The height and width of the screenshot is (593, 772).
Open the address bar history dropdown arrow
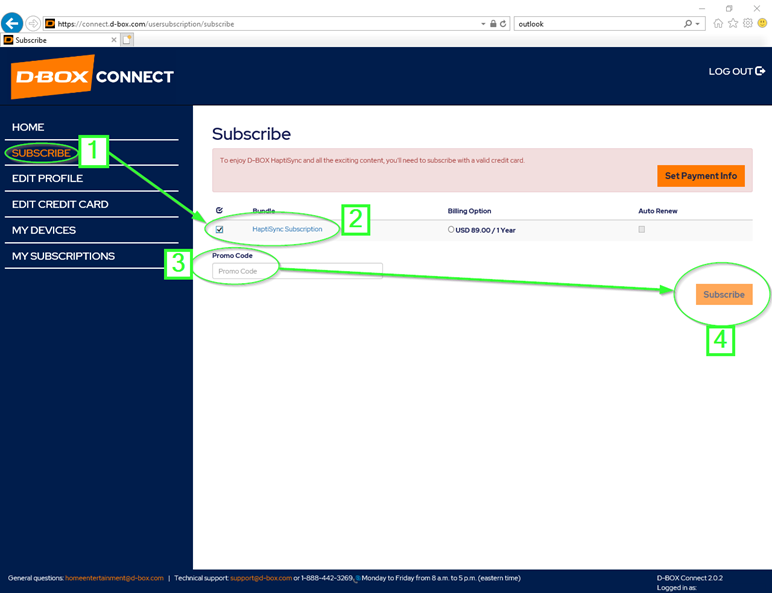[x=483, y=24]
